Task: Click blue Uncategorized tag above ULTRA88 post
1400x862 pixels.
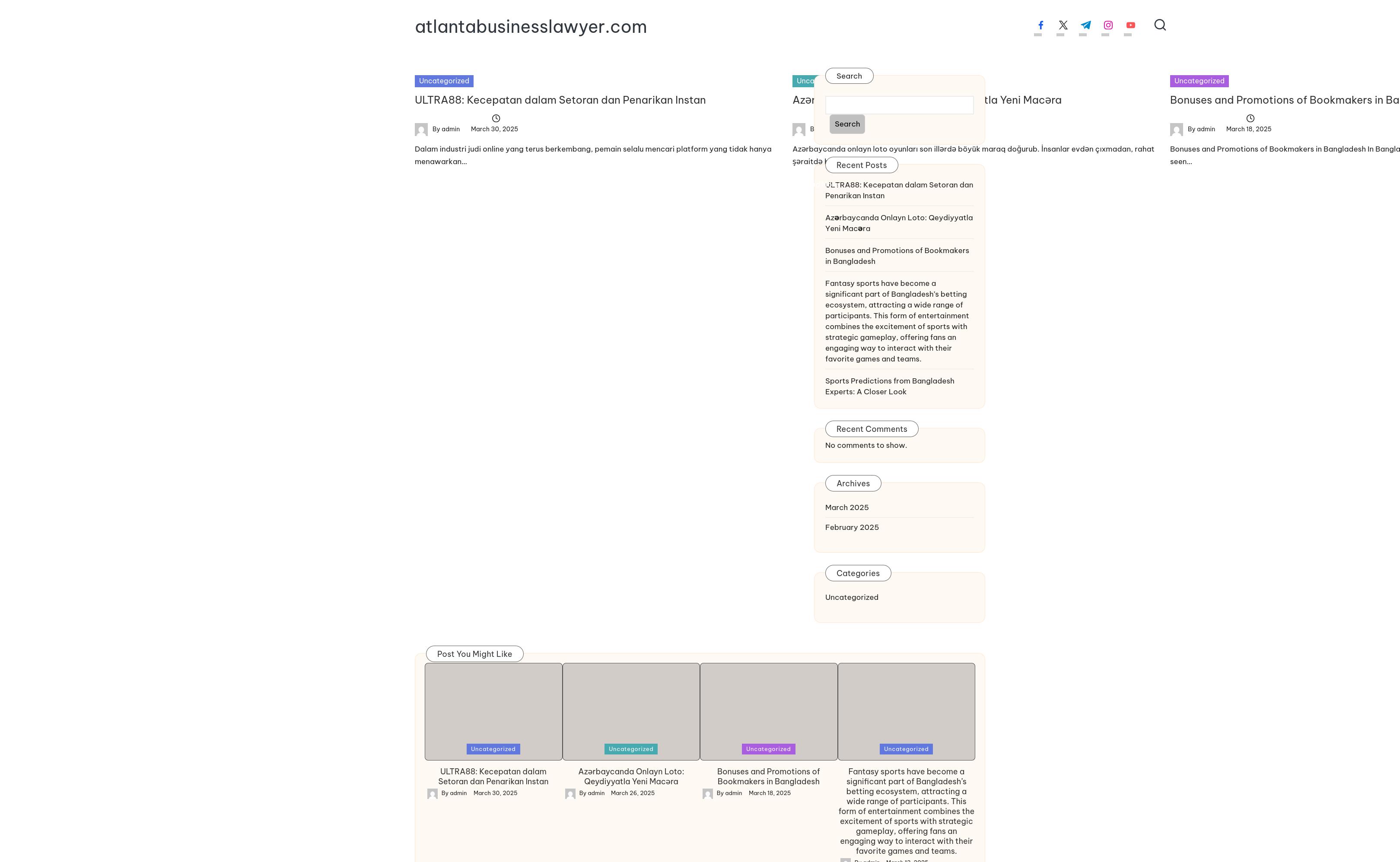Action: pyautogui.click(x=444, y=81)
